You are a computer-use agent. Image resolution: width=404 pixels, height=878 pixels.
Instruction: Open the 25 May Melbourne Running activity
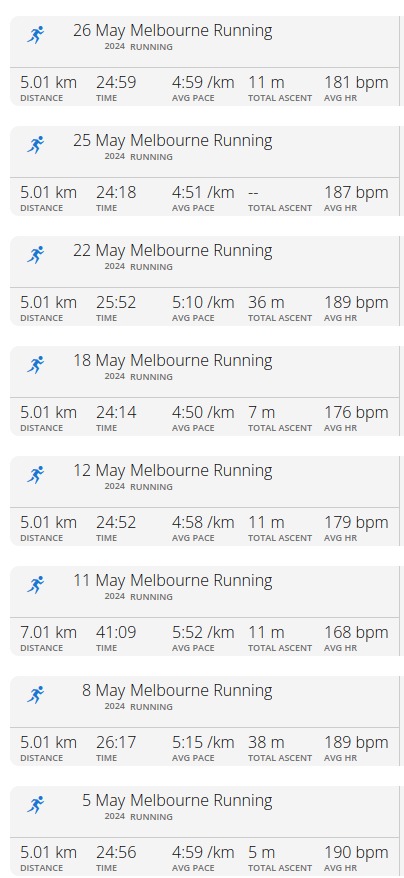(173, 141)
